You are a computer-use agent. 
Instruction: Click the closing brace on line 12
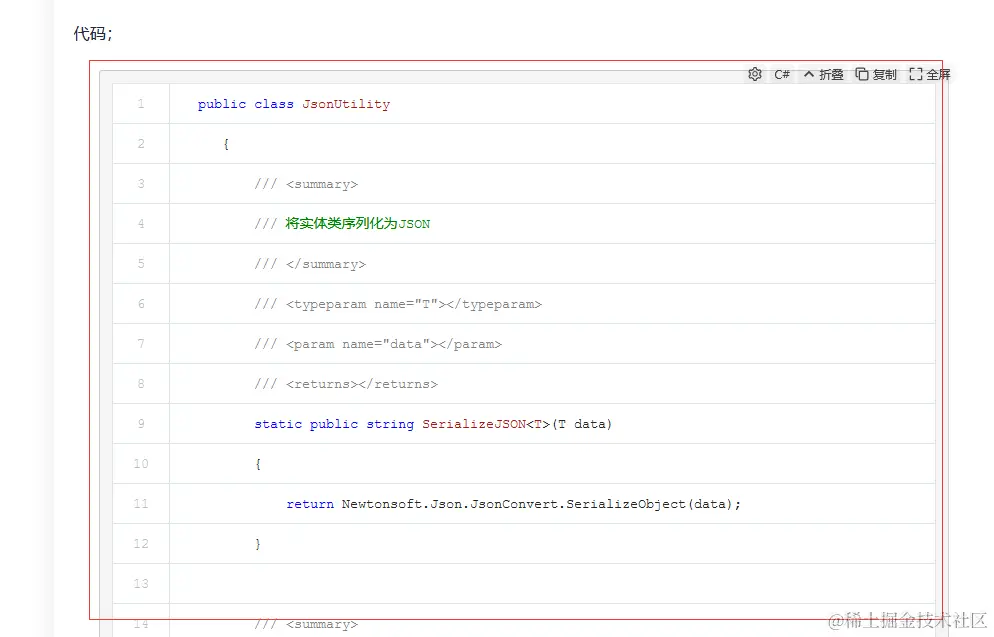(258, 544)
